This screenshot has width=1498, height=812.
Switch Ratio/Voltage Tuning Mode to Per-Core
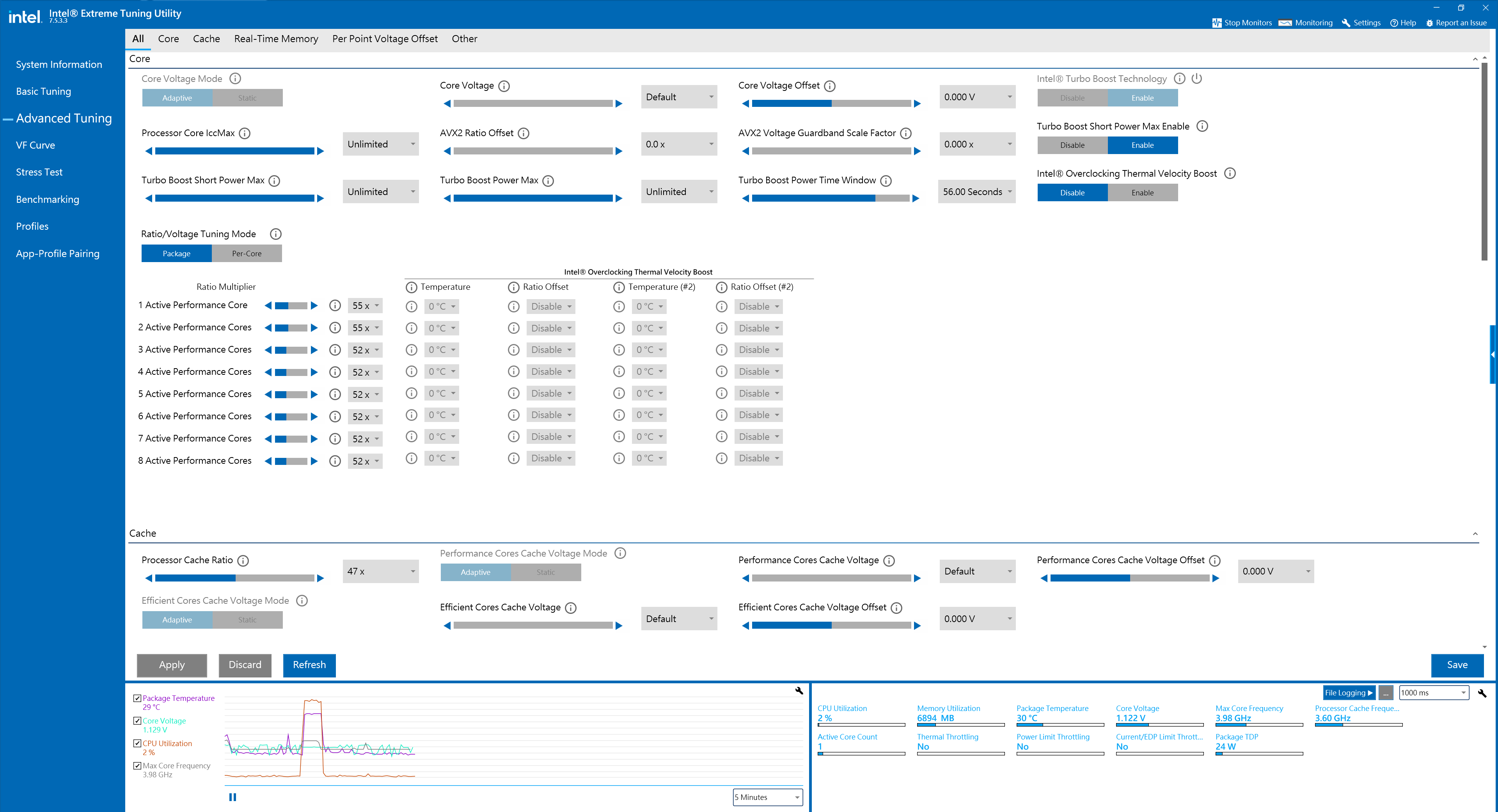(247, 254)
